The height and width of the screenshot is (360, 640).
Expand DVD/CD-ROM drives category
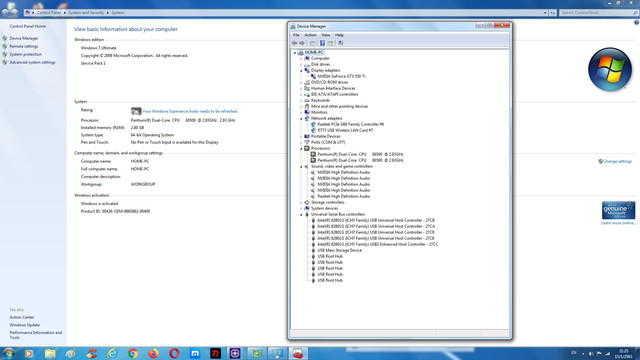coord(301,82)
